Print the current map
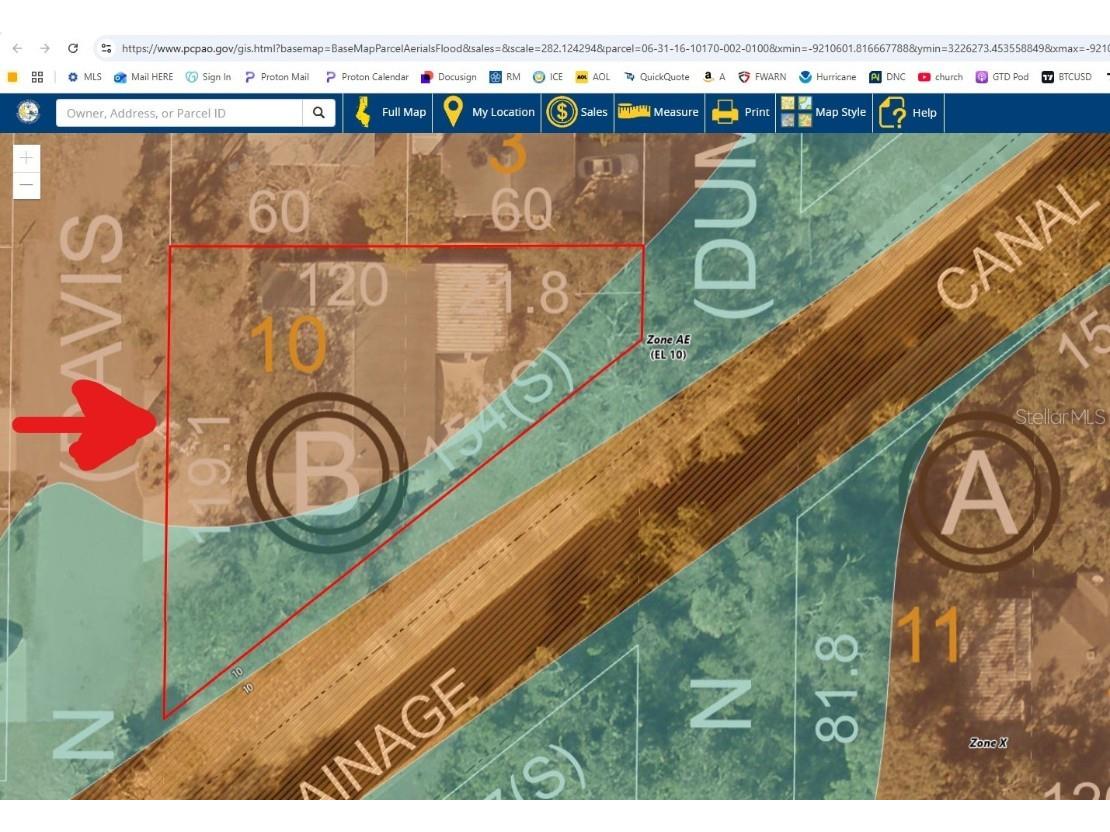 pyautogui.click(x=740, y=113)
